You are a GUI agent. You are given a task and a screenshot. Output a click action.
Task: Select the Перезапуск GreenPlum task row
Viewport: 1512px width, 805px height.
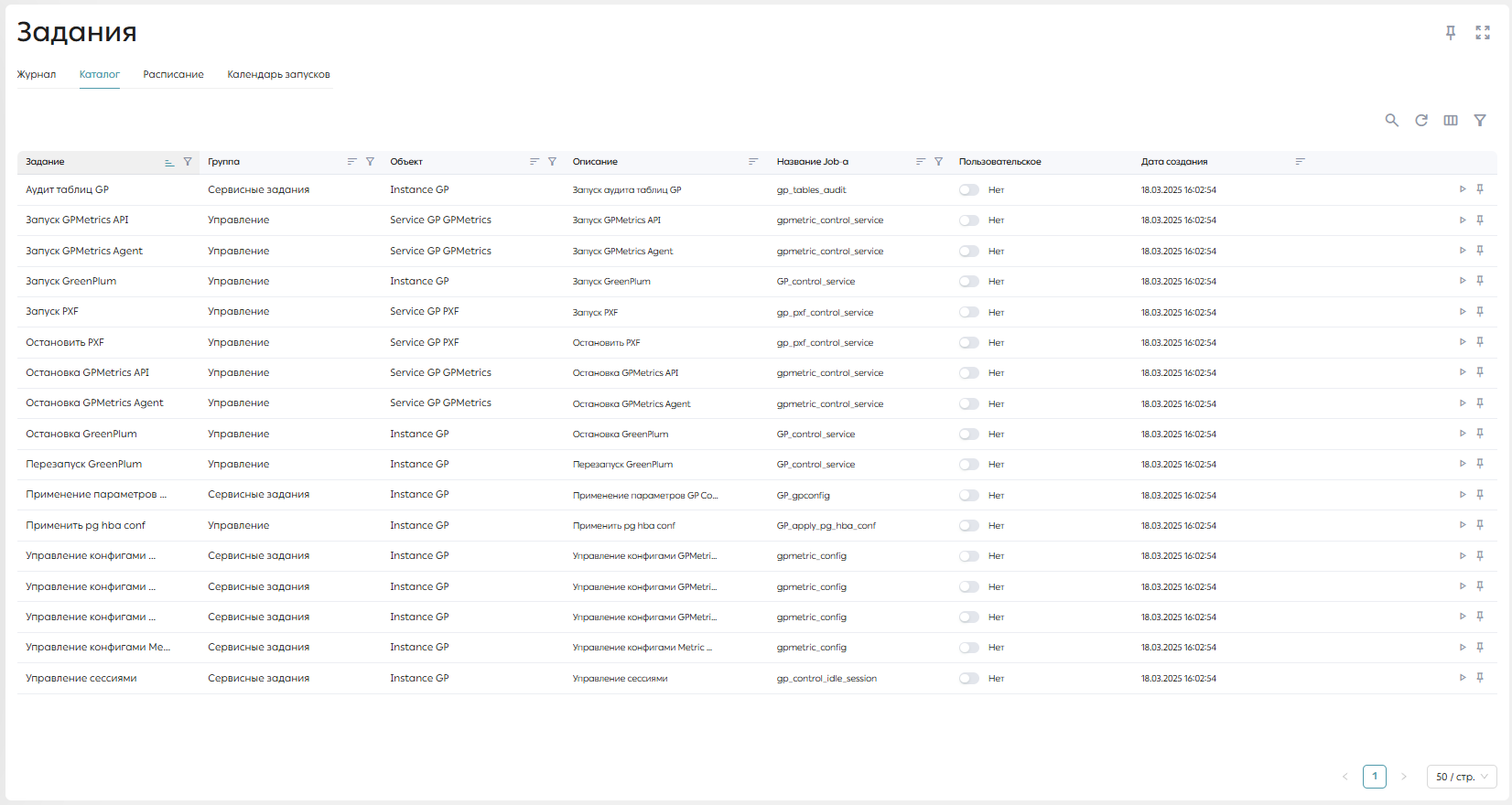757,465
